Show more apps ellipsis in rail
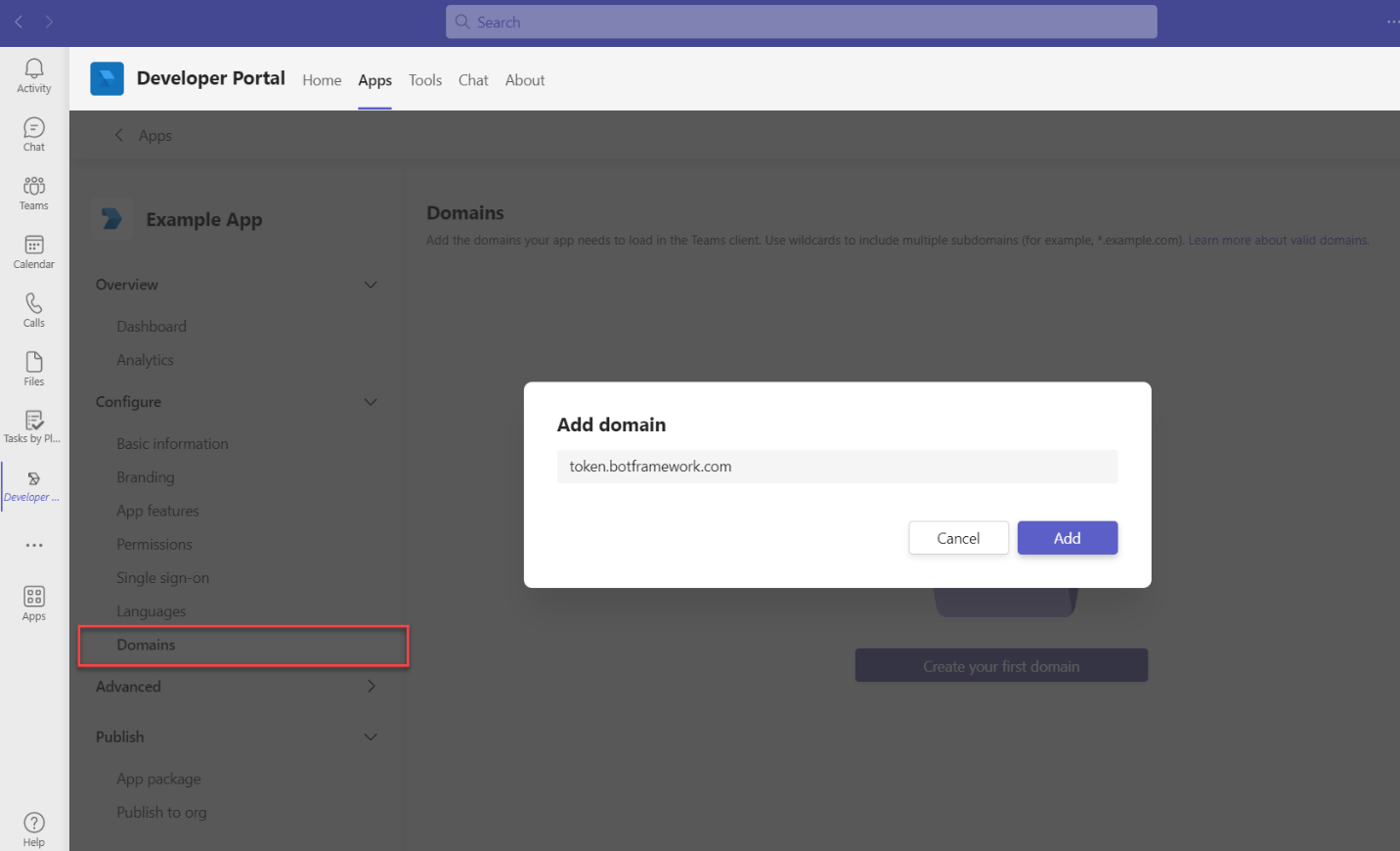The height and width of the screenshot is (851, 1400). tap(34, 545)
